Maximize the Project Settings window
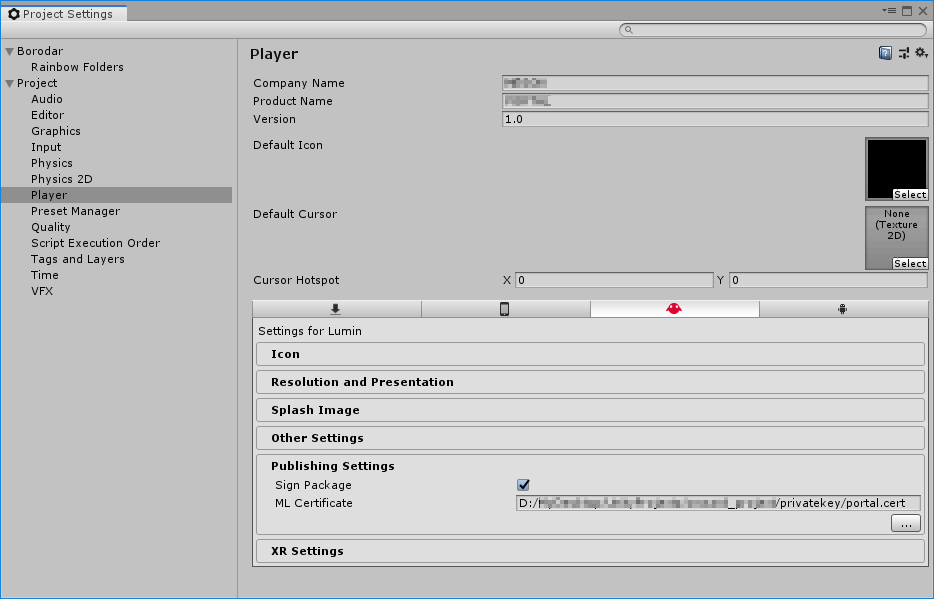The height and width of the screenshot is (599, 934). pos(907,11)
